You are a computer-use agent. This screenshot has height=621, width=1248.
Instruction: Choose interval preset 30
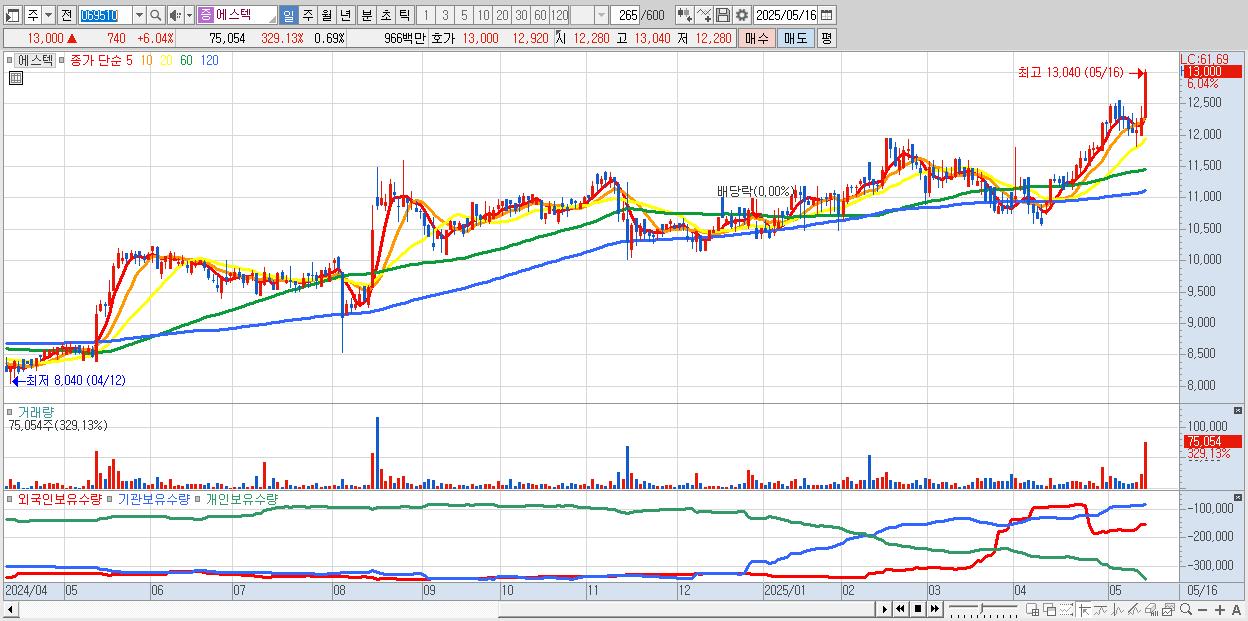(520, 15)
